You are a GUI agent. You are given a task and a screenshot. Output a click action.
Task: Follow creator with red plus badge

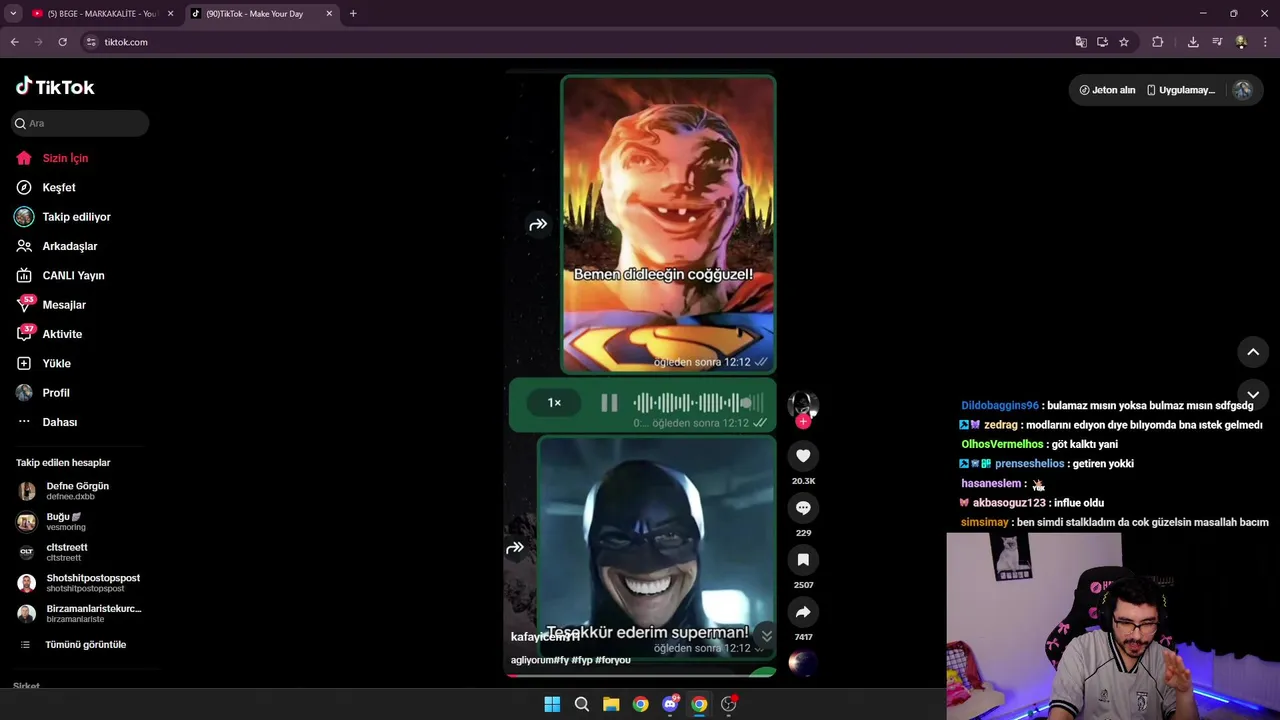tap(803, 422)
